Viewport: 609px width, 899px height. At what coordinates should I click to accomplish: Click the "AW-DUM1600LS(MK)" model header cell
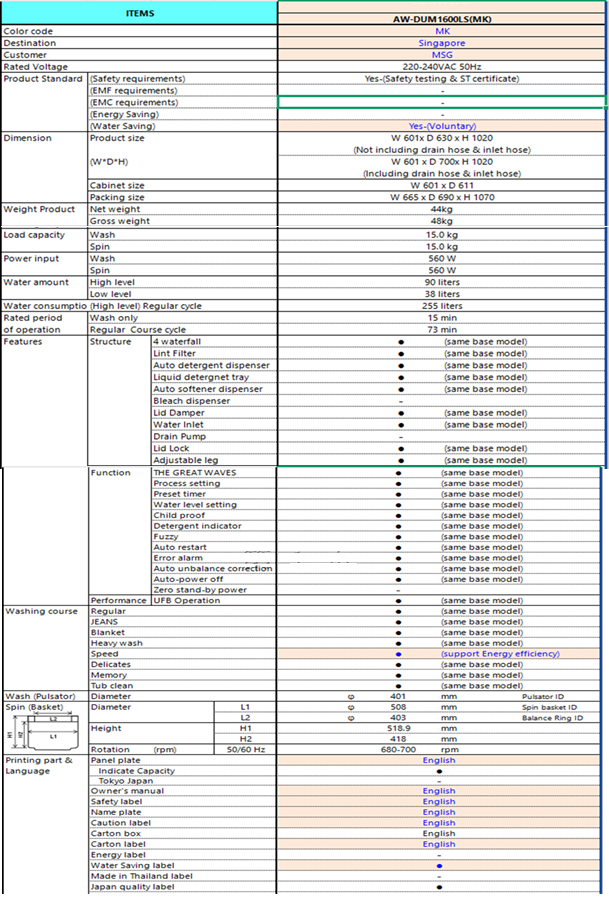coord(442,19)
